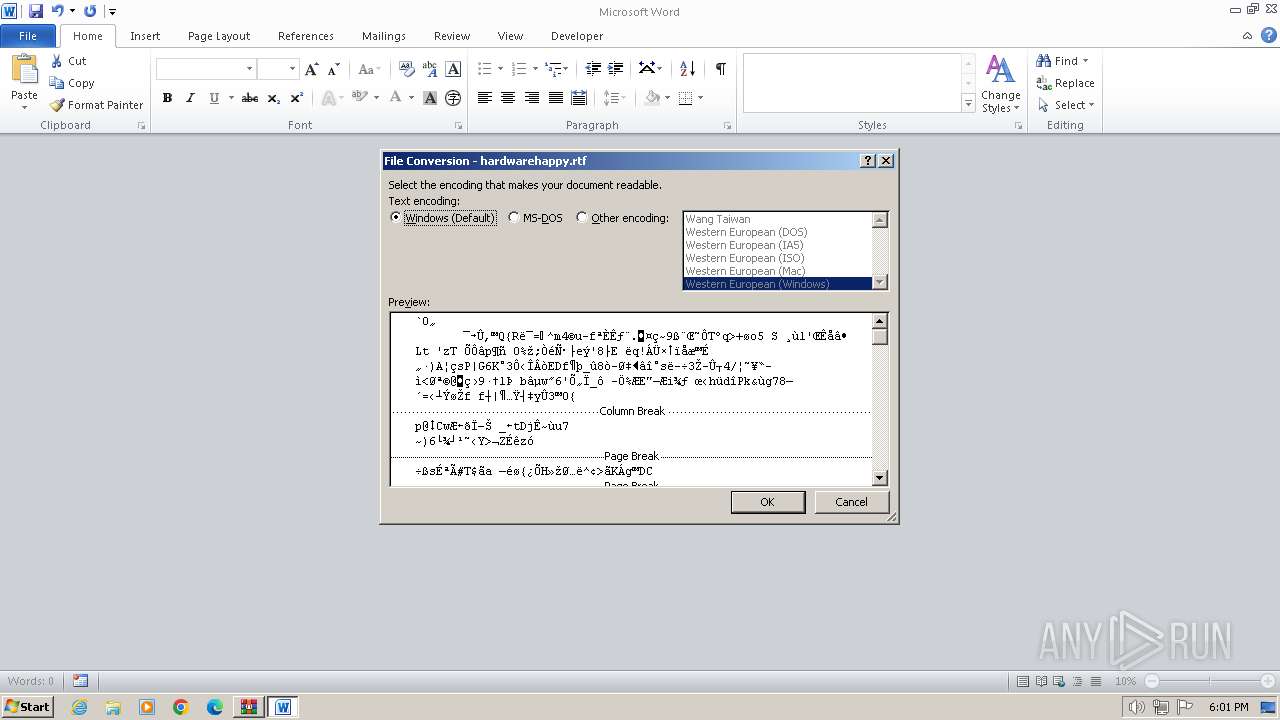Grow font size with the large A icon
Viewport: 1280px width, 720px height.
click(312, 69)
